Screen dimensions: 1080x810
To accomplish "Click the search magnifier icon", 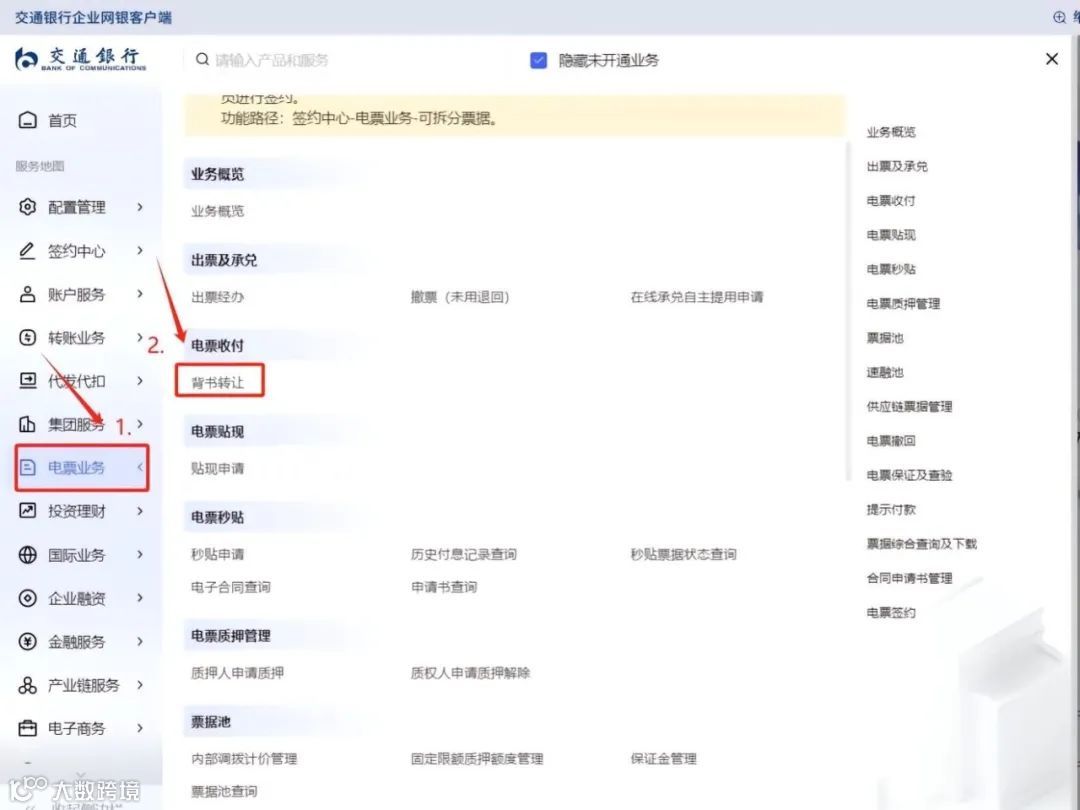I will [202, 59].
